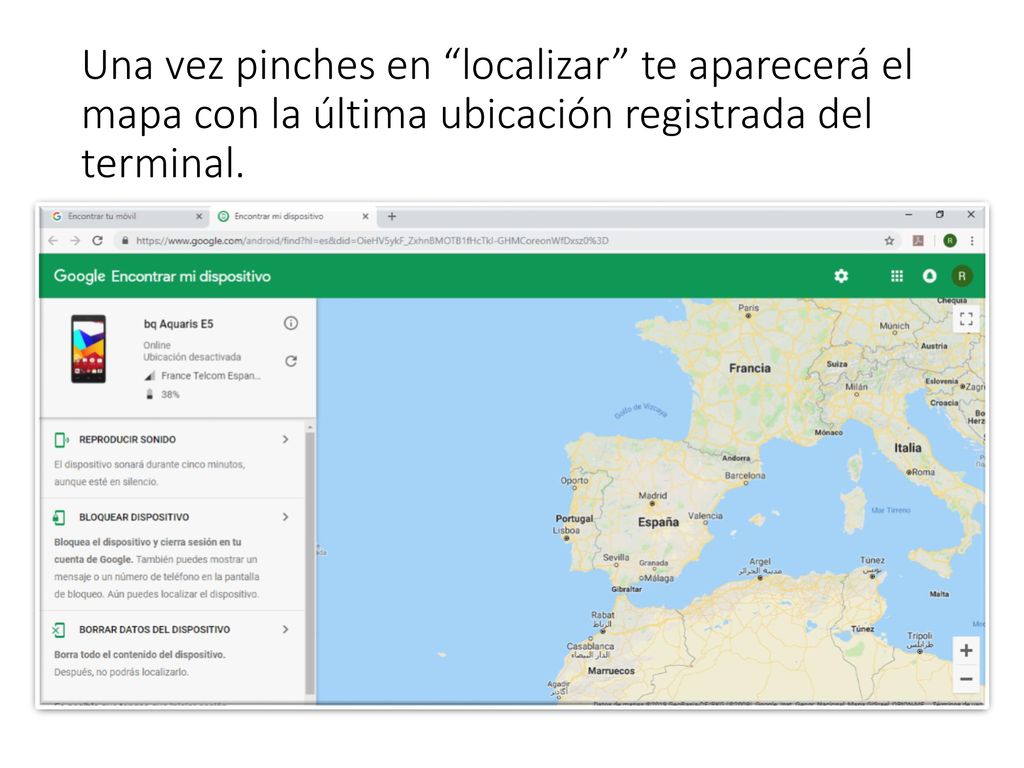Click the play sound phone icon

point(61,440)
